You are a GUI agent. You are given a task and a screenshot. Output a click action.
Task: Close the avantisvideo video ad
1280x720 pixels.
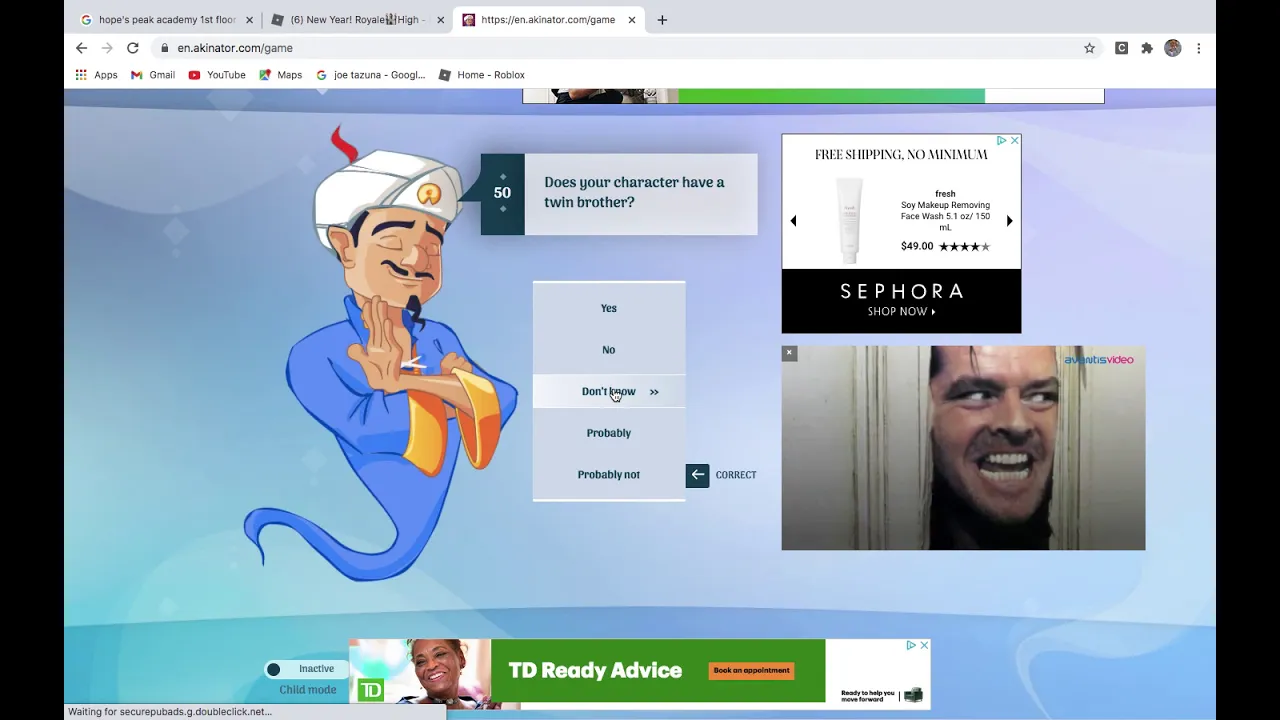(789, 353)
